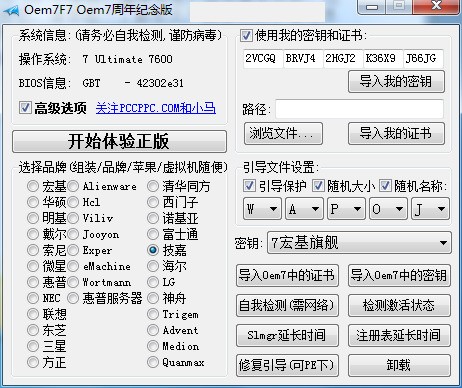This screenshot has width=462, height=388.
Task: Click the Slmgr延长时间 button
Action: point(287,335)
